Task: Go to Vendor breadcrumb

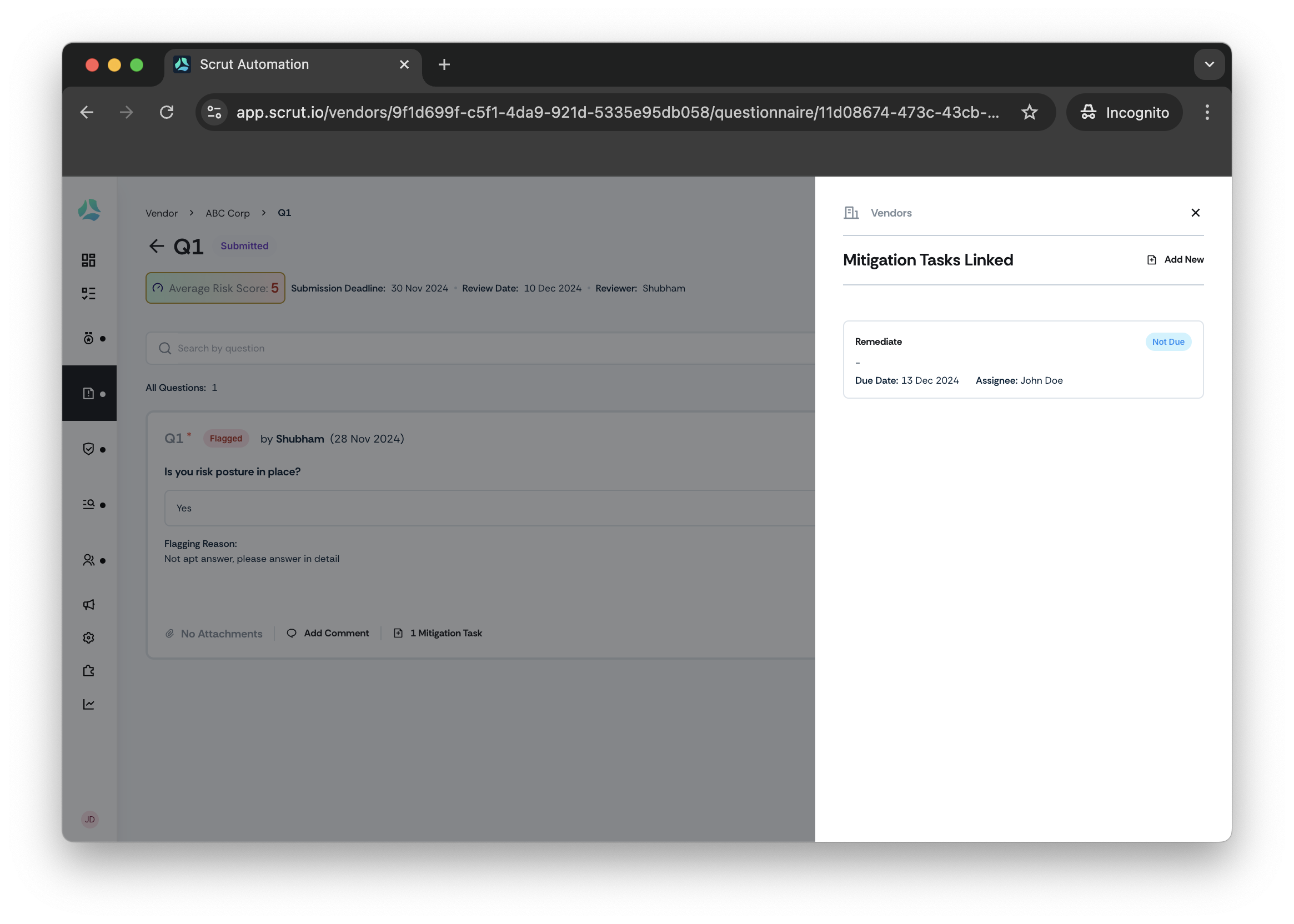Action: point(162,213)
